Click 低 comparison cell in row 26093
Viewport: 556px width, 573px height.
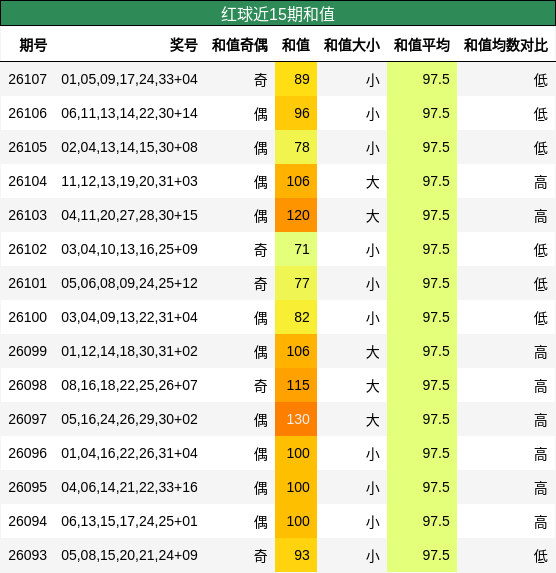541,556
